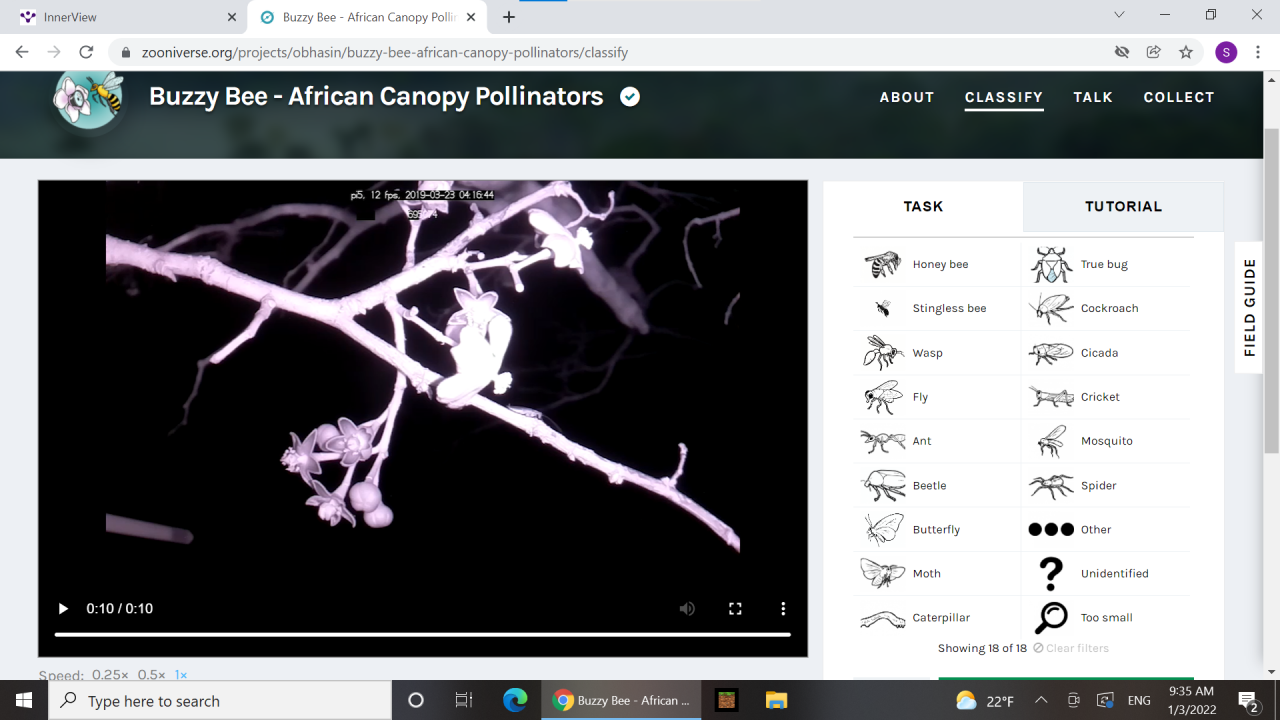1280x720 pixels.
Task: Open the ABOUT page
Action: [x=907, y=97]
